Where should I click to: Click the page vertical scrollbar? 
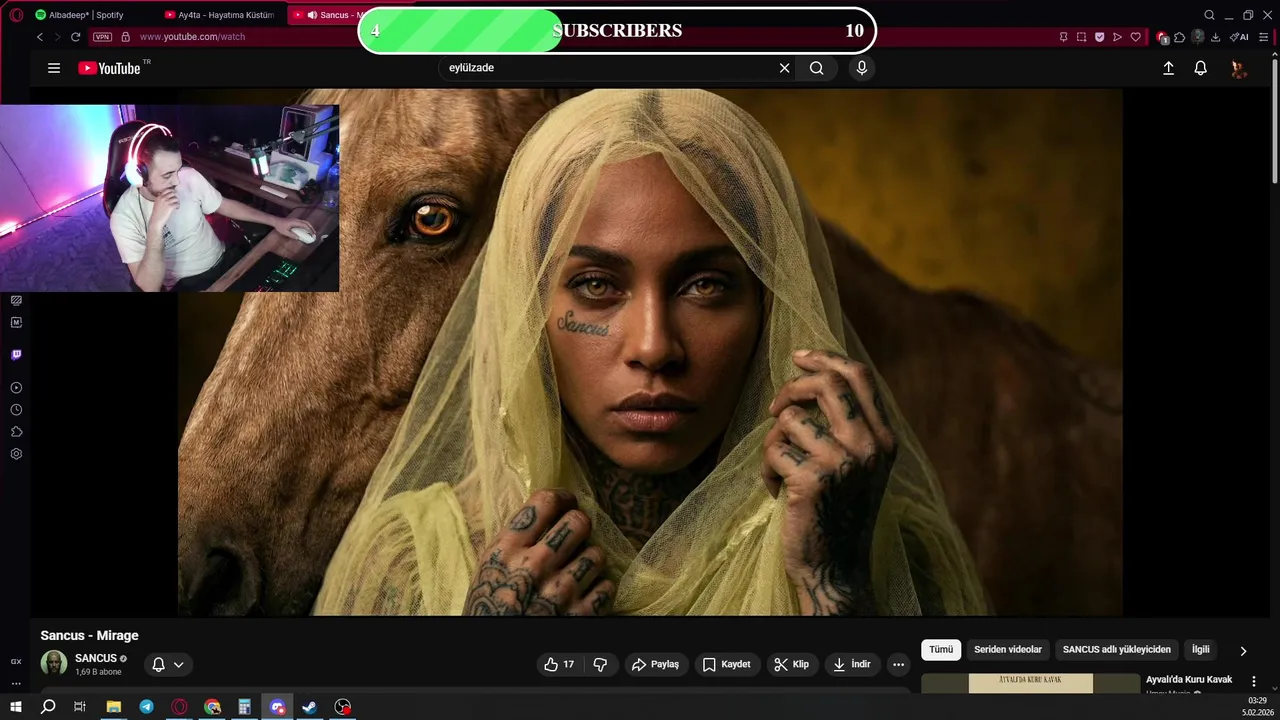[x=1275, y=120]
